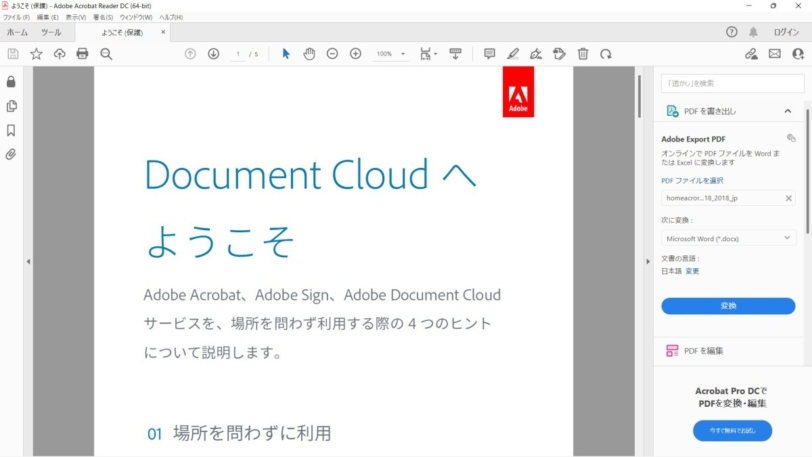Open zoom level 100% dropdown
The image size is (812, 457).
[391, 54]
